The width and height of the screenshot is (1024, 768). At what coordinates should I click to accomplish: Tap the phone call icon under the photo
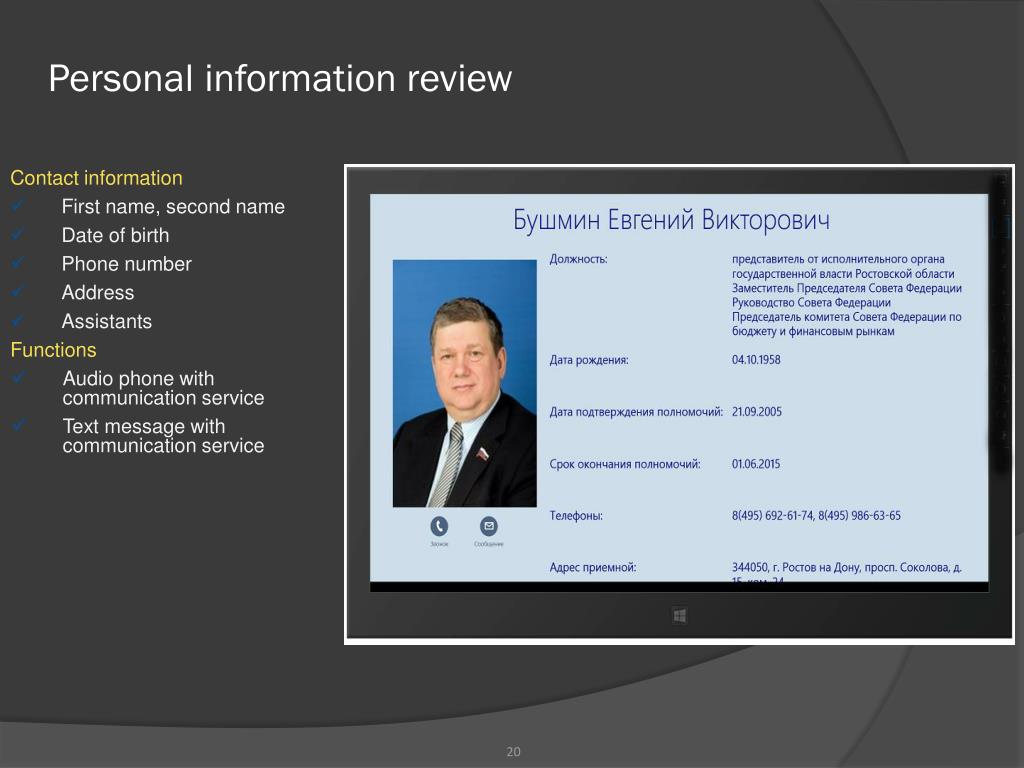click(x=439, y=526)
